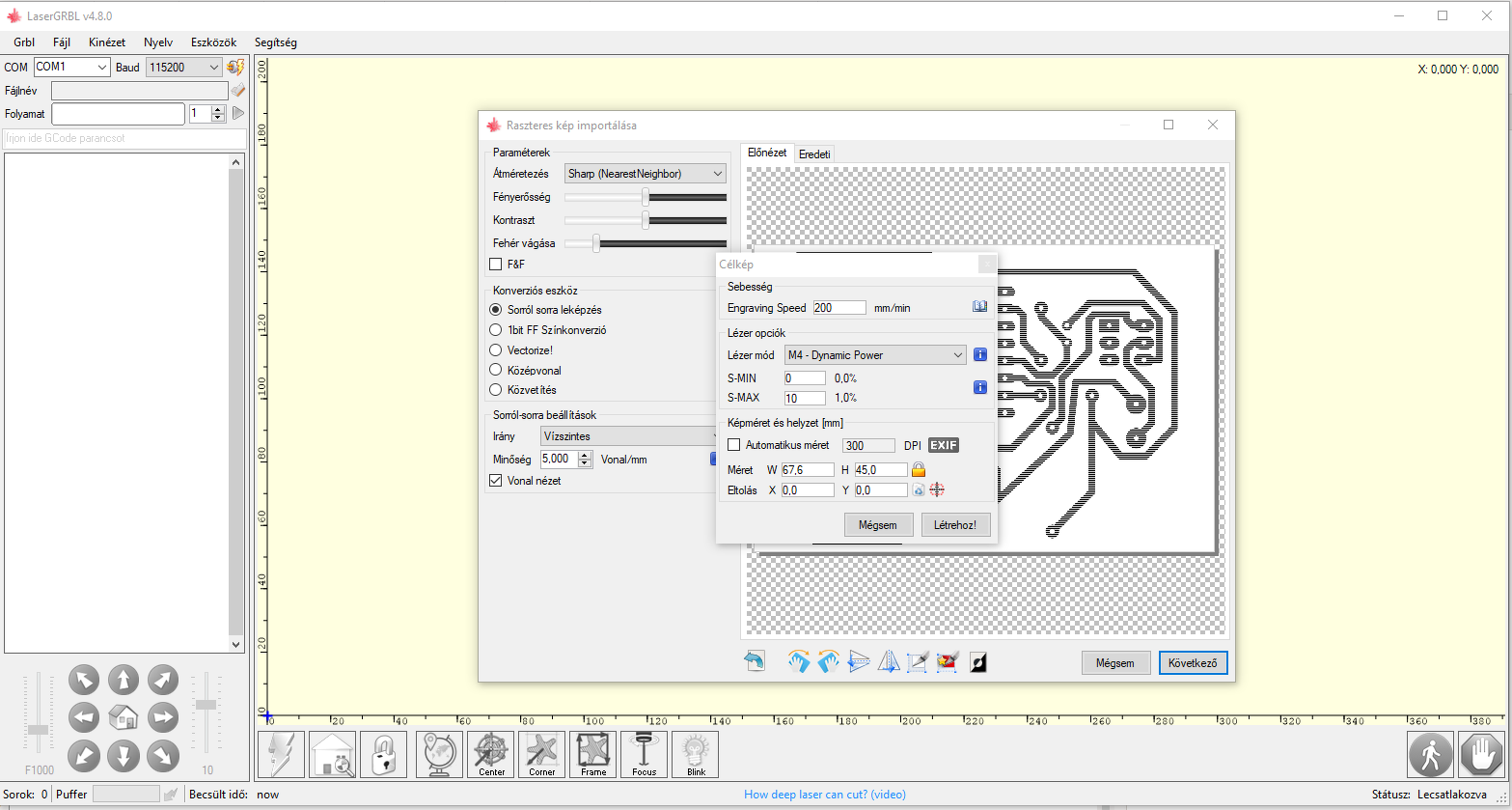Open the Nyelv menu
Screen dimensions: 1512x810
click(158, 42)
